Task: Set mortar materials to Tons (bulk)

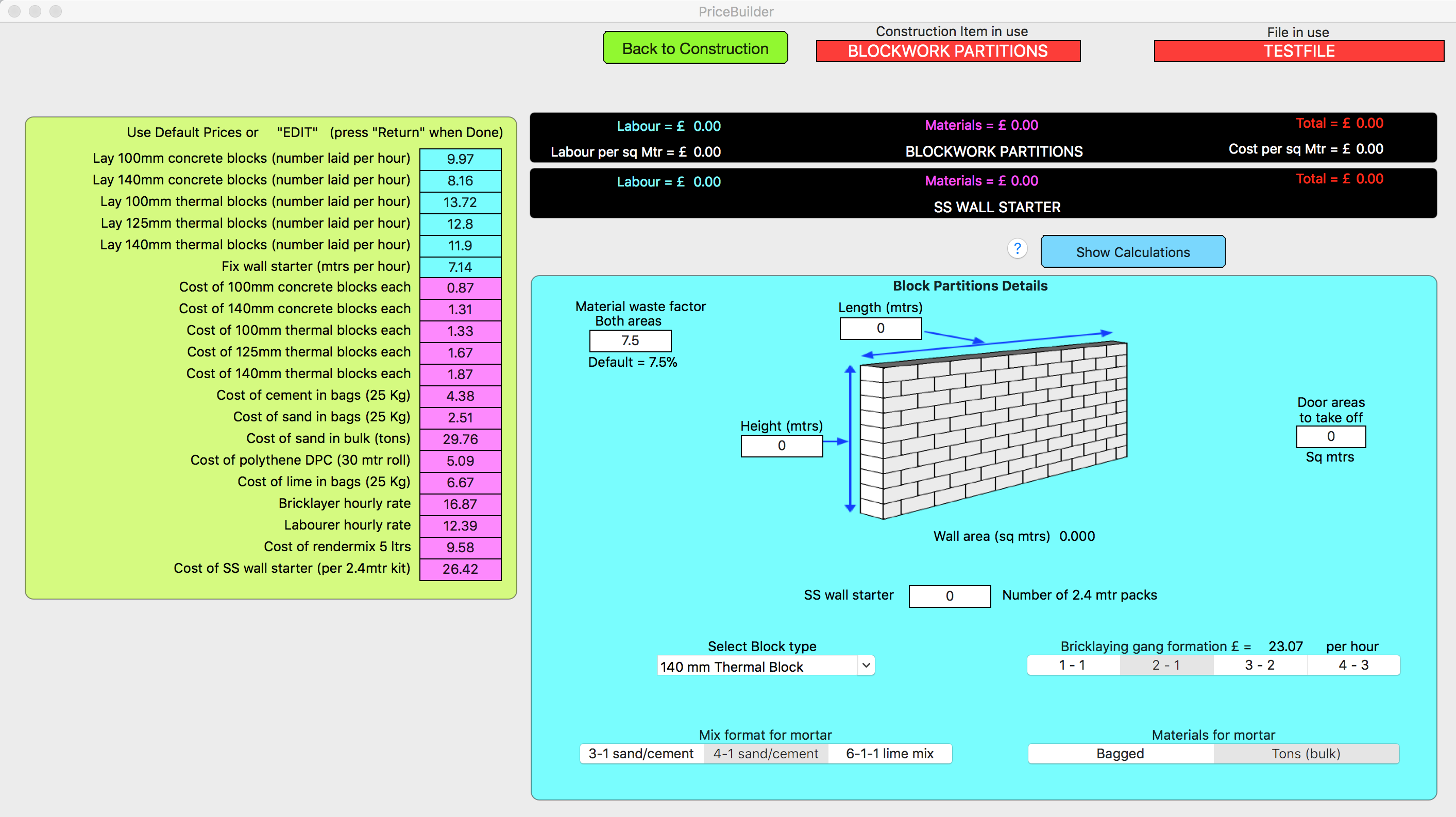Action: (1306, 754)
